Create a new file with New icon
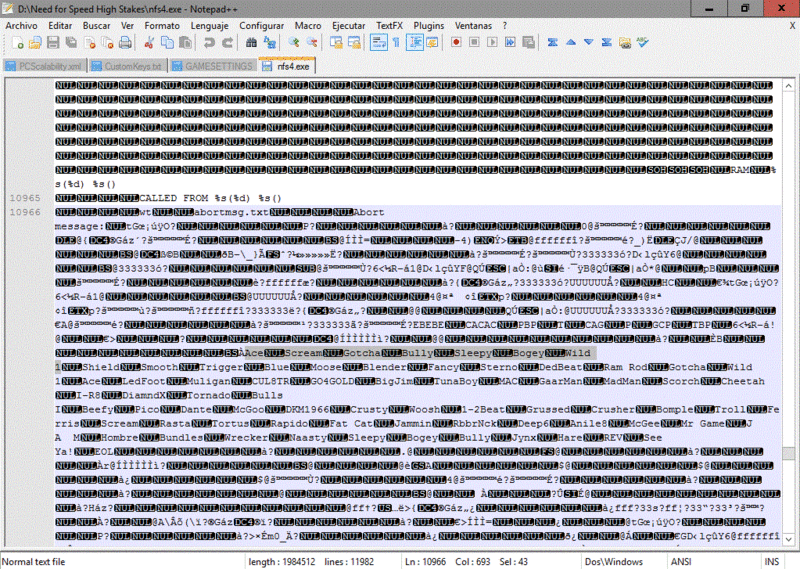Screen dimensions: 800x569 [x=17, y=43]
